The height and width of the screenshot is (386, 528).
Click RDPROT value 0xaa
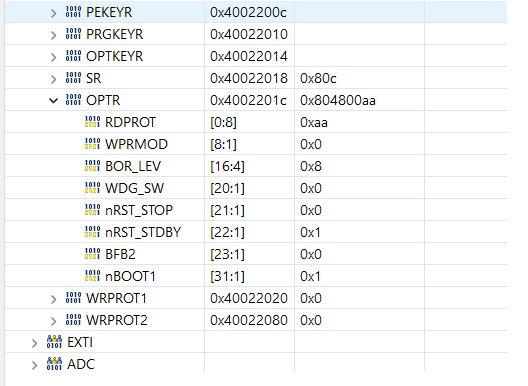(314, 122)
